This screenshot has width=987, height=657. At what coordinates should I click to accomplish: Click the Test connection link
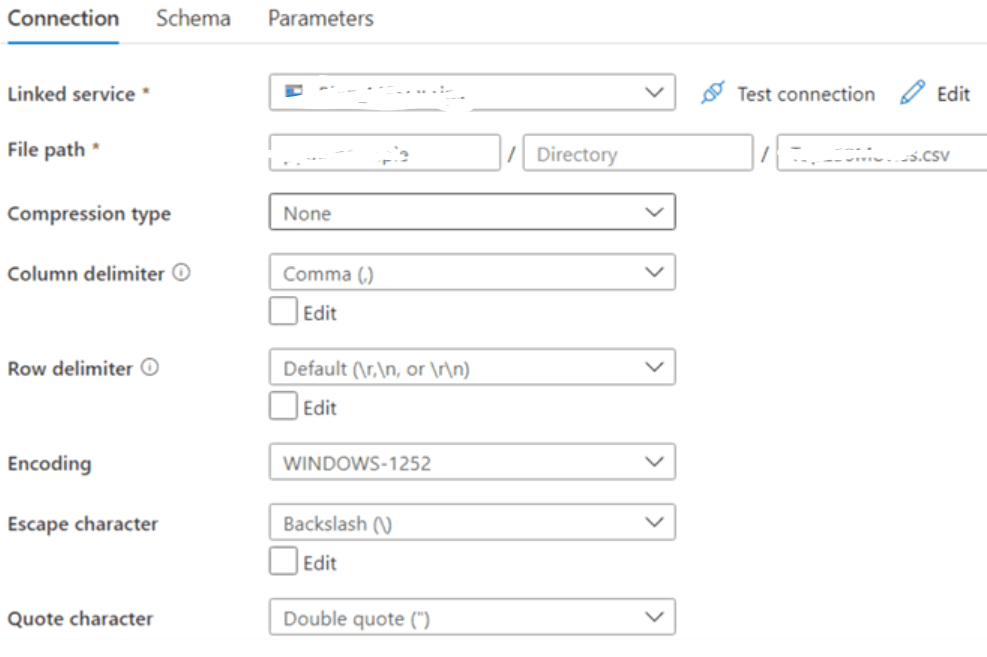pyautogui.click(x=802, y=93)
